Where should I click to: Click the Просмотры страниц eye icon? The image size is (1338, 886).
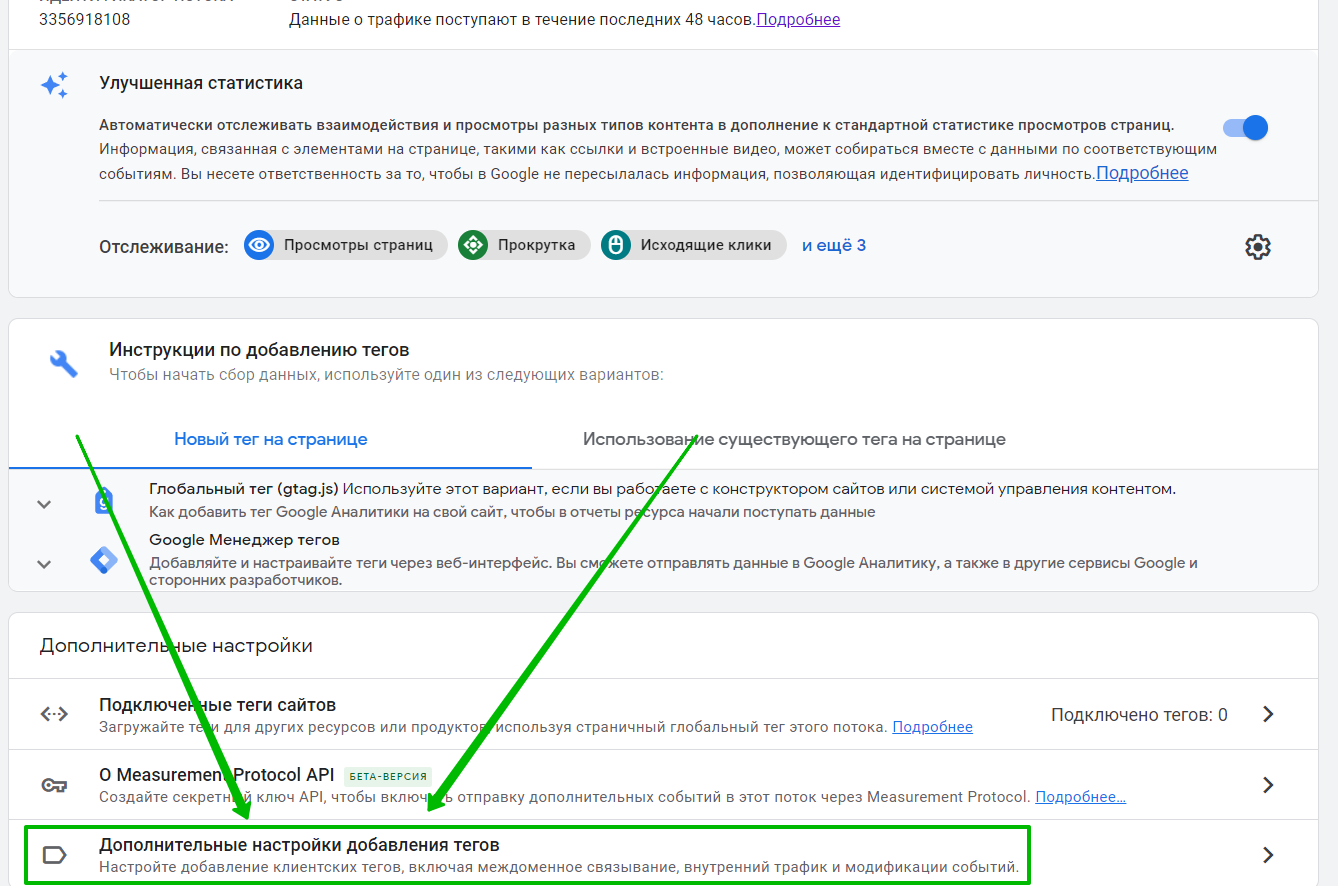[x=259, y=245]
